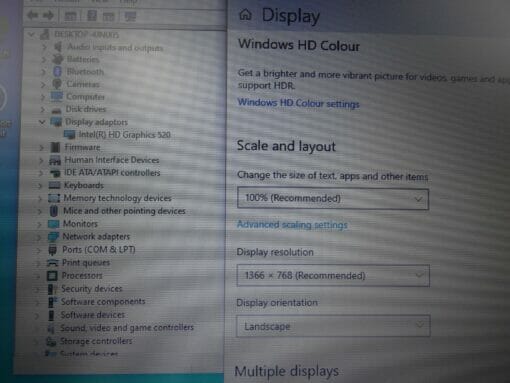Select Mice and other pointing devices

pyautogui.click(x=124, y=211)
